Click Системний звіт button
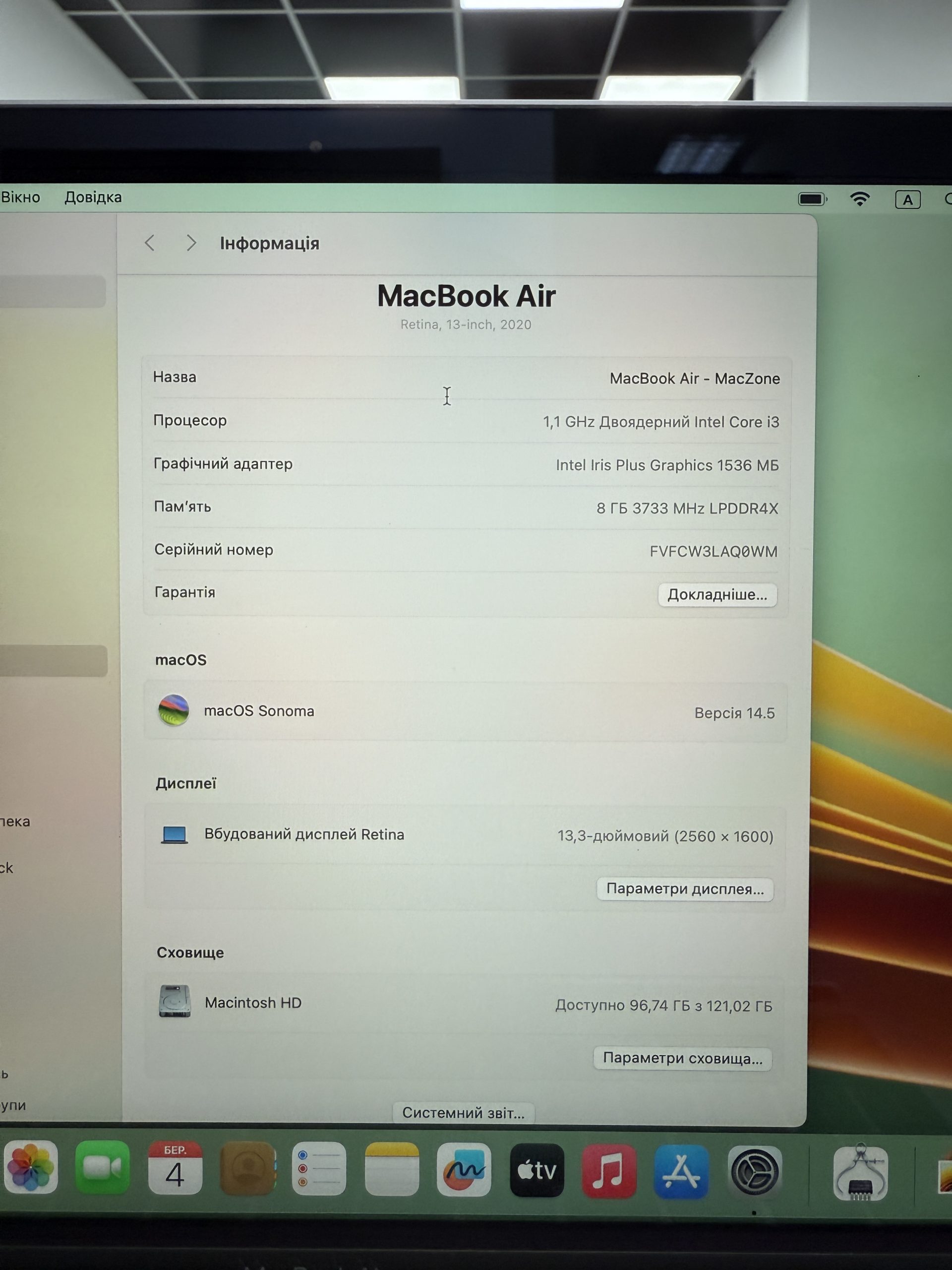This screenshot has height=1270, width=952. point(464,1113)
